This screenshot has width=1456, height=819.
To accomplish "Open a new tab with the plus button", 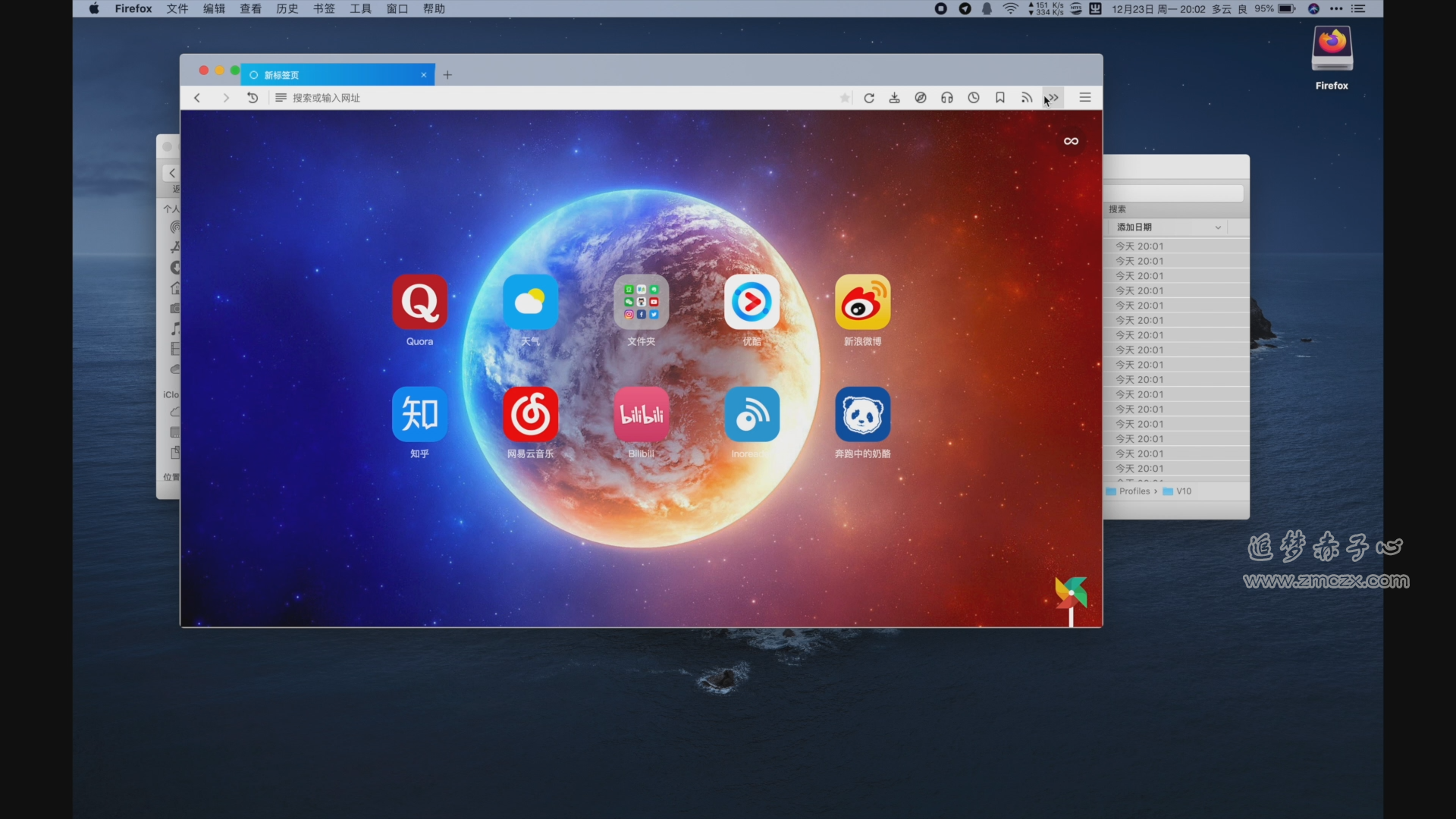I will click(x=447, y=74).
